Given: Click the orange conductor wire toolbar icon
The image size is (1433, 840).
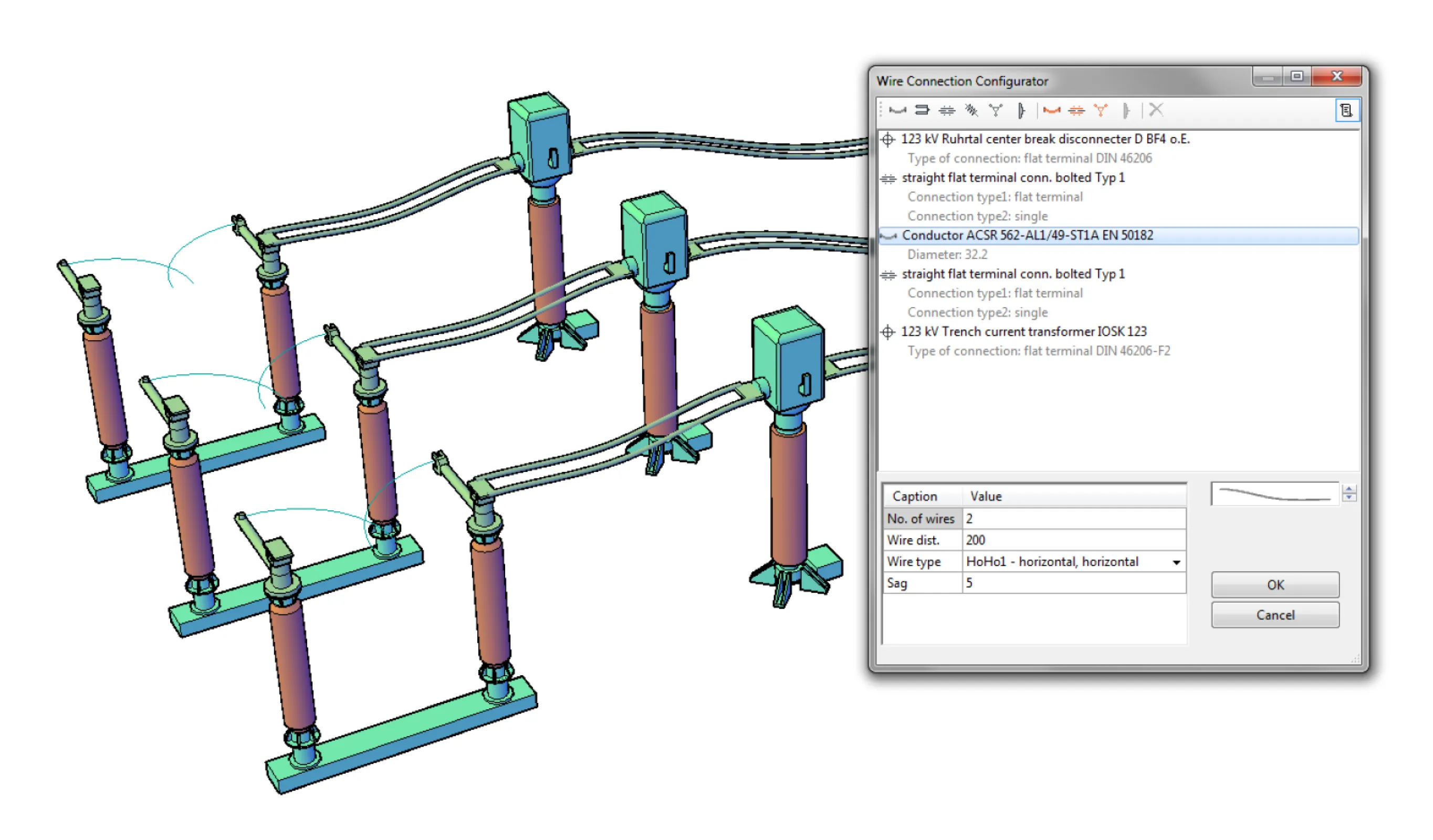Looking at the screenshot, I should point(1052,110).
